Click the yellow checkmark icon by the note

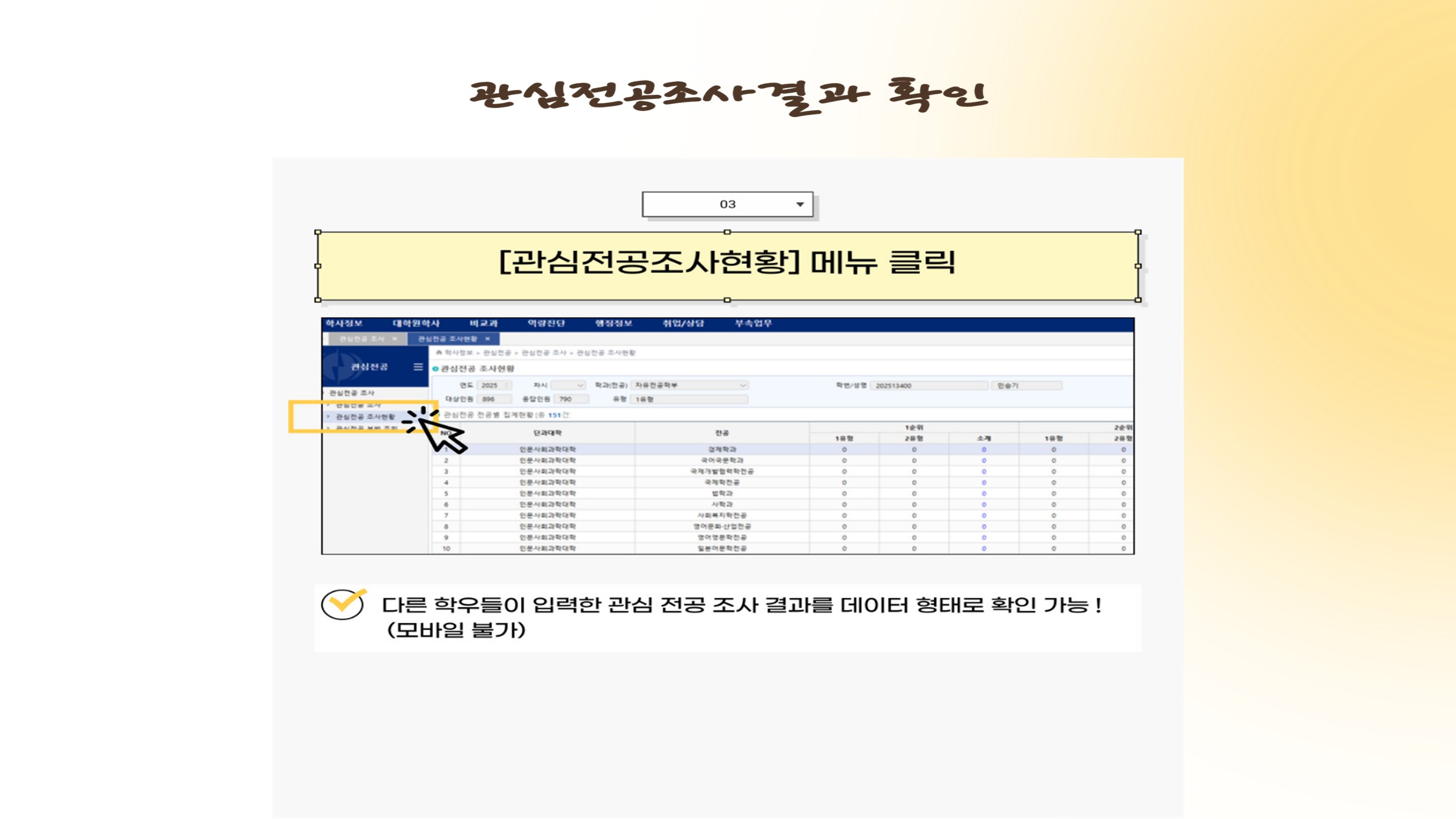tap(344, 604)
